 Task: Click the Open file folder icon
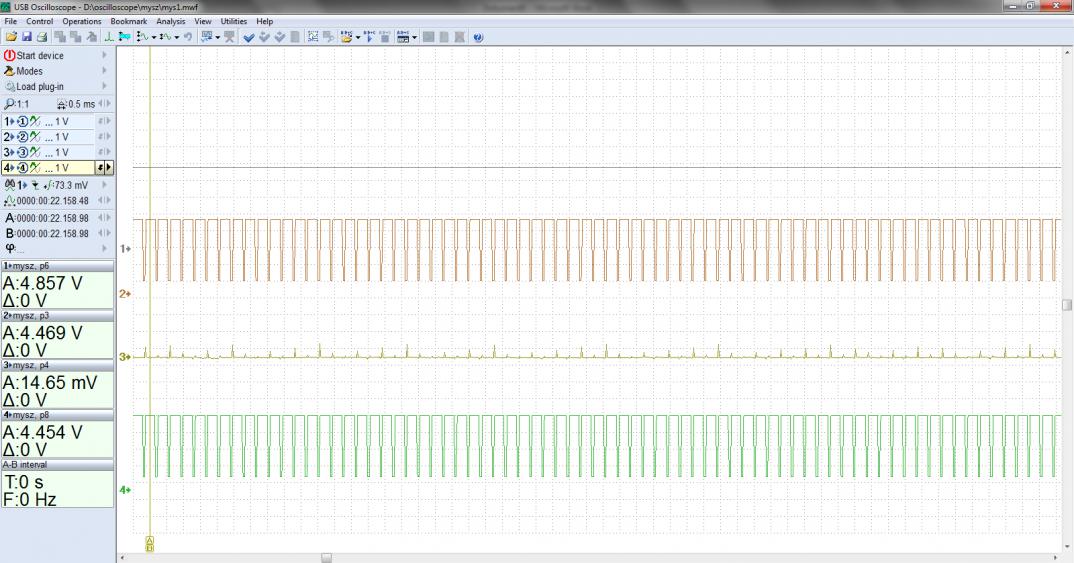(x=11, y=37)
